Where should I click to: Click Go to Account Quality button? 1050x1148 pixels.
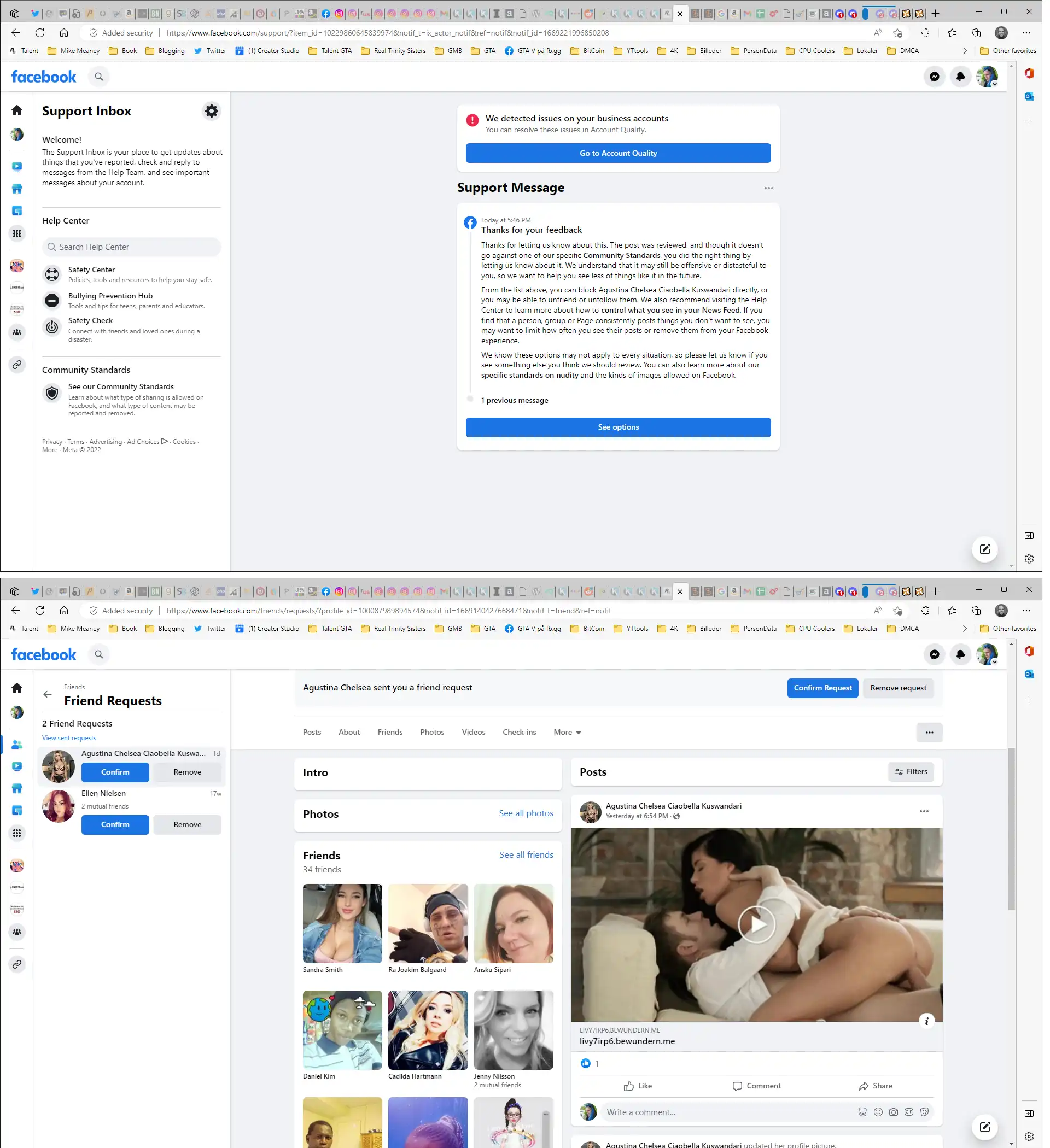[618, 153]
